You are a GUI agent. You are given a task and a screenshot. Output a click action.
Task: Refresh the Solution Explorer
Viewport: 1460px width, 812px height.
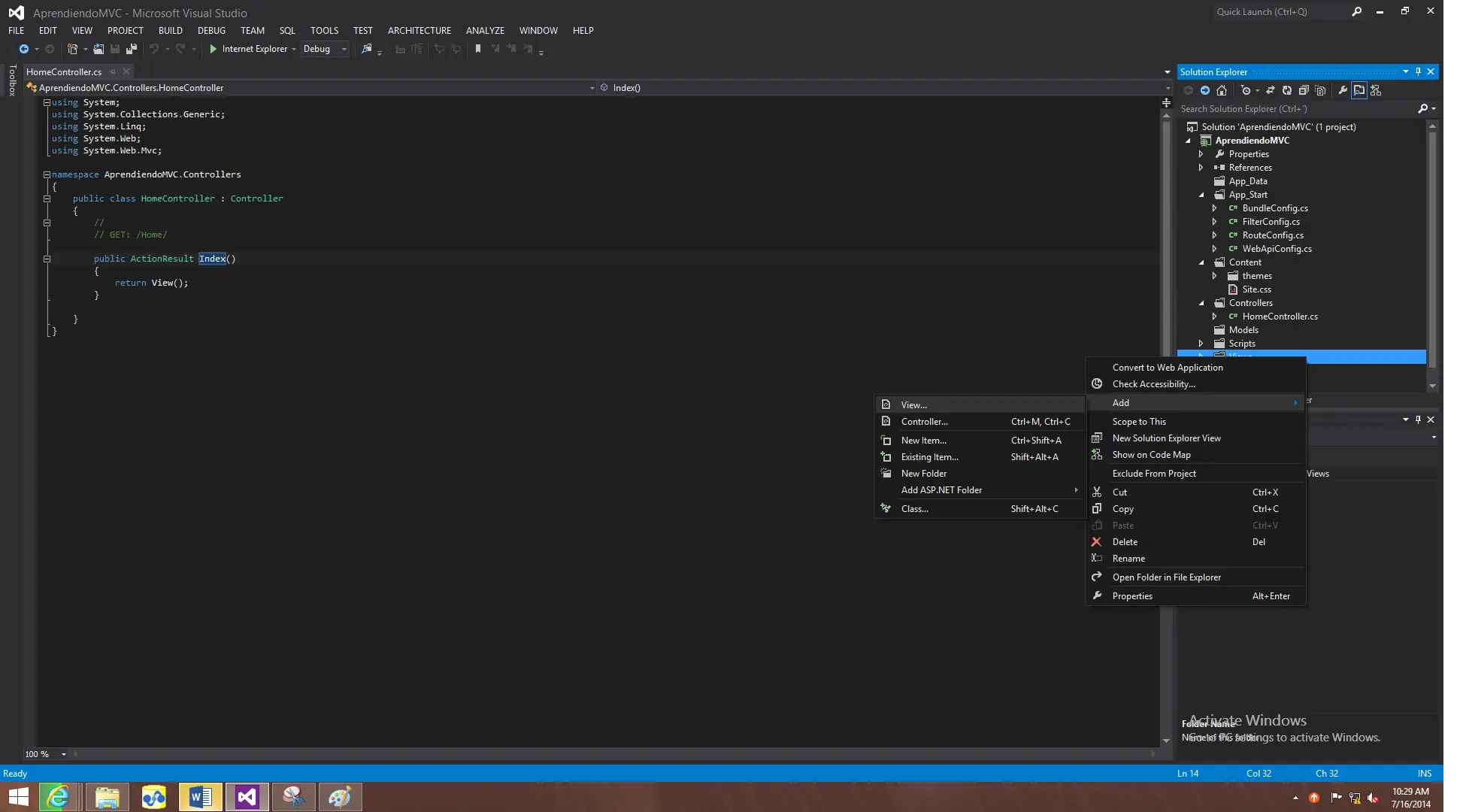(x=1287, y=90)
